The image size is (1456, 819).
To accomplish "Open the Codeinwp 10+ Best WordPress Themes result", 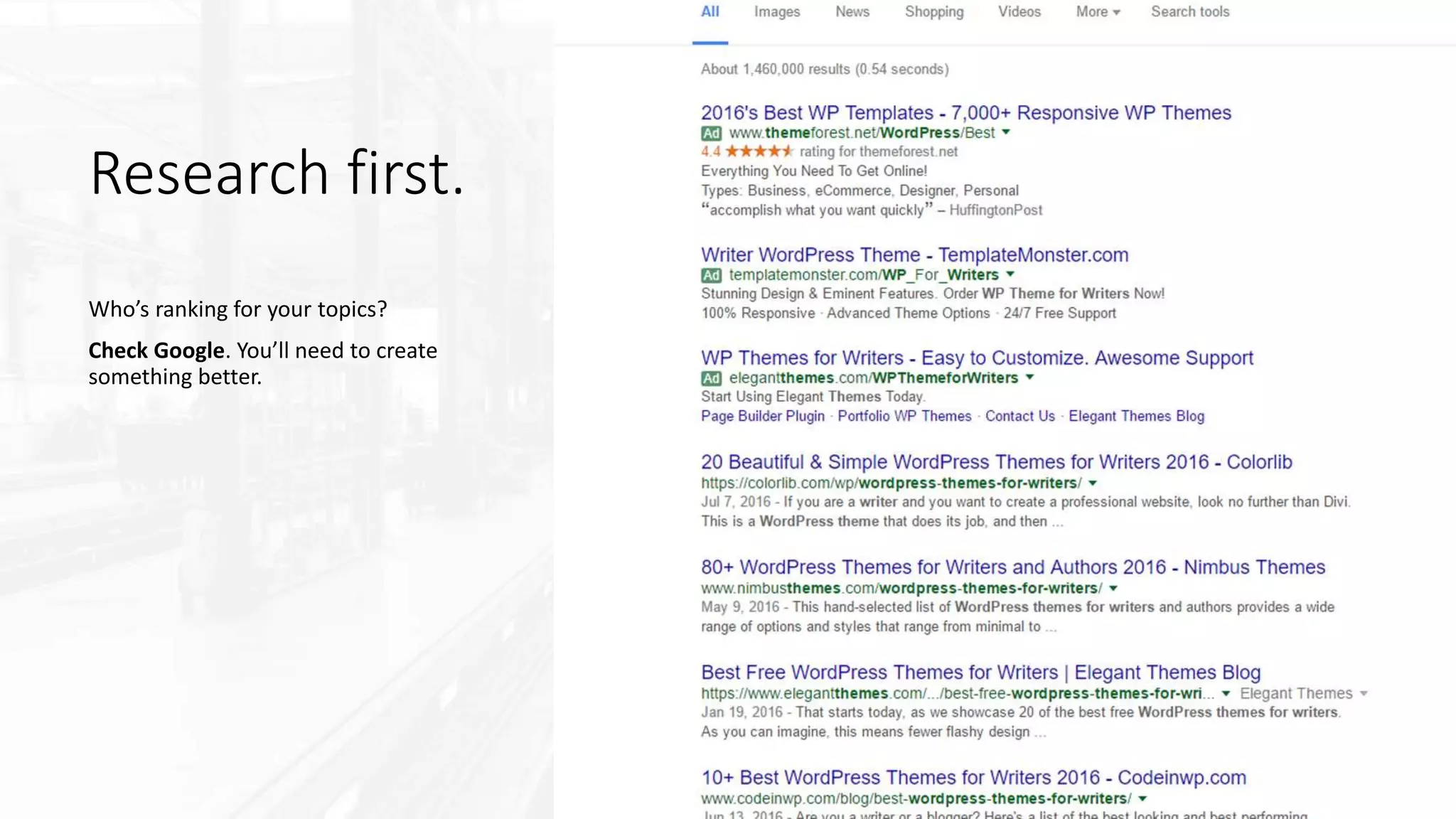I will 973,778.
